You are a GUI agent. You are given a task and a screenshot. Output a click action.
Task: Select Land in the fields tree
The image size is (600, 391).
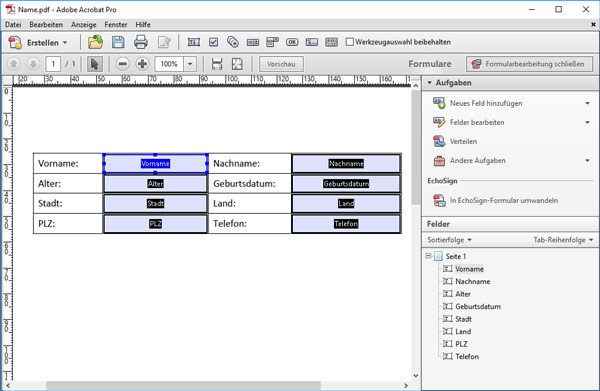[x=463, y=332]
